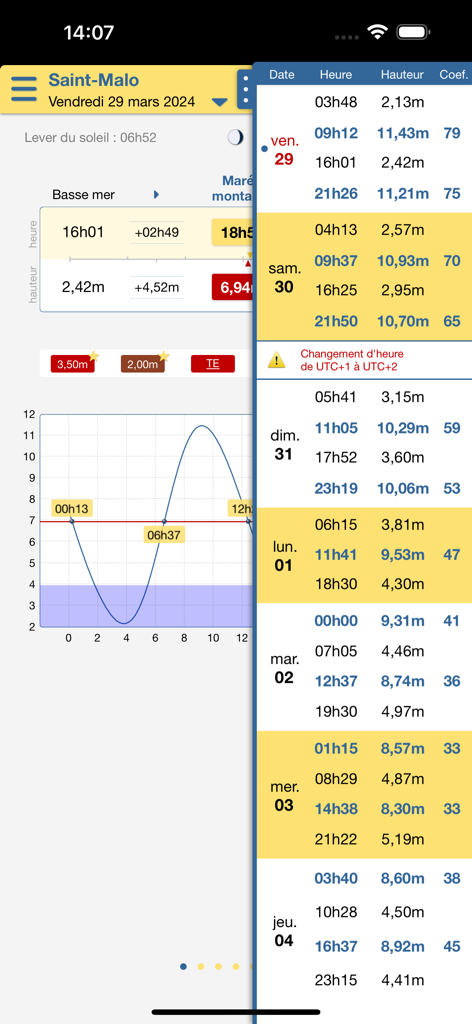Screen dimensions: 472x1024
Task: Tap the 14h38 tide time on Wednesday
Action: pyautogui.click(x=336, y=808)
